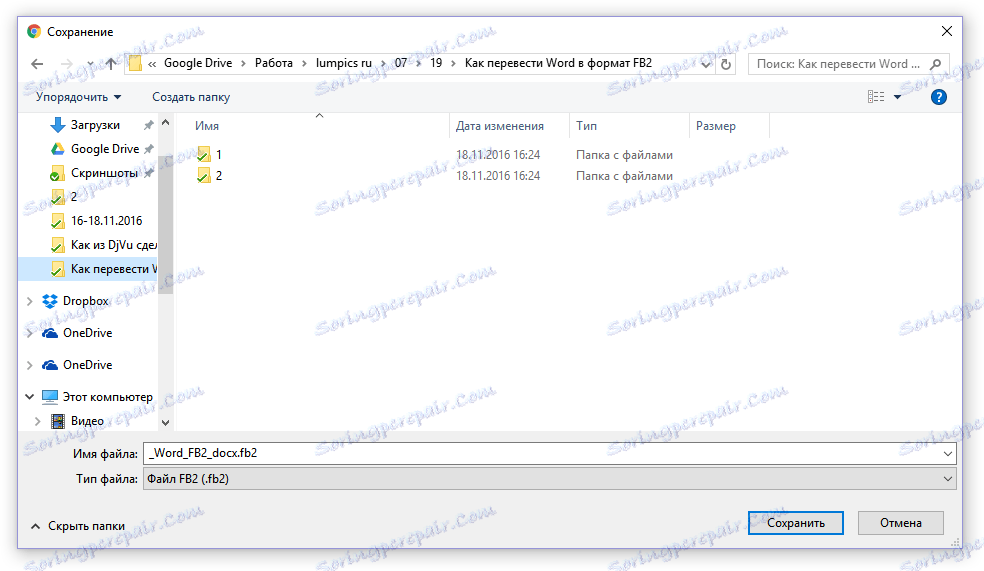Select Как из DjVu folder in sidebar
The width and height of the screenshot is (984, 571).
114,245
